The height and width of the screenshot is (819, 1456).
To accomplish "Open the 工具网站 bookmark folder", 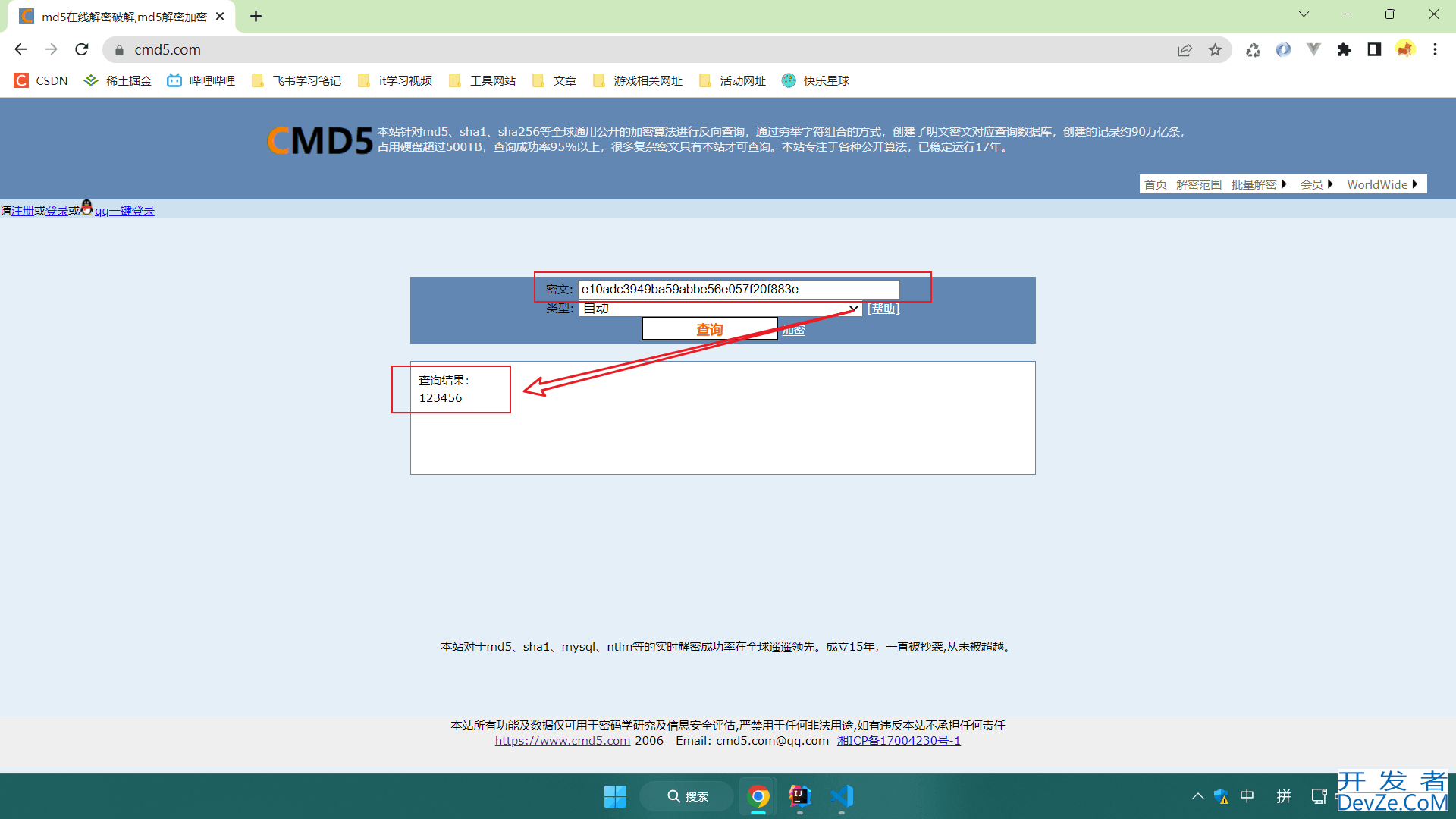I will (x=482, y=80).
